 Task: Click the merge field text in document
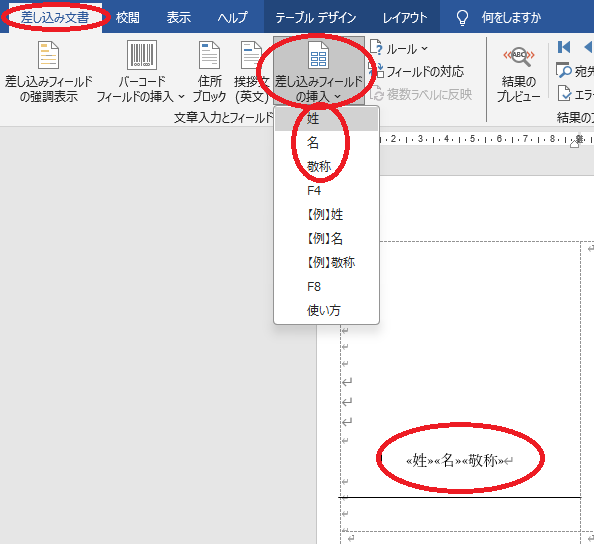click(454, 461)
